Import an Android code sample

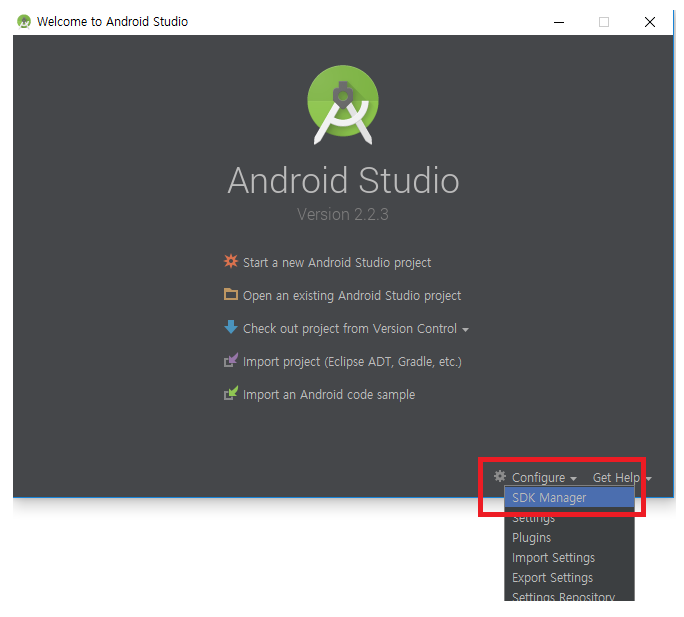(329, 394)
